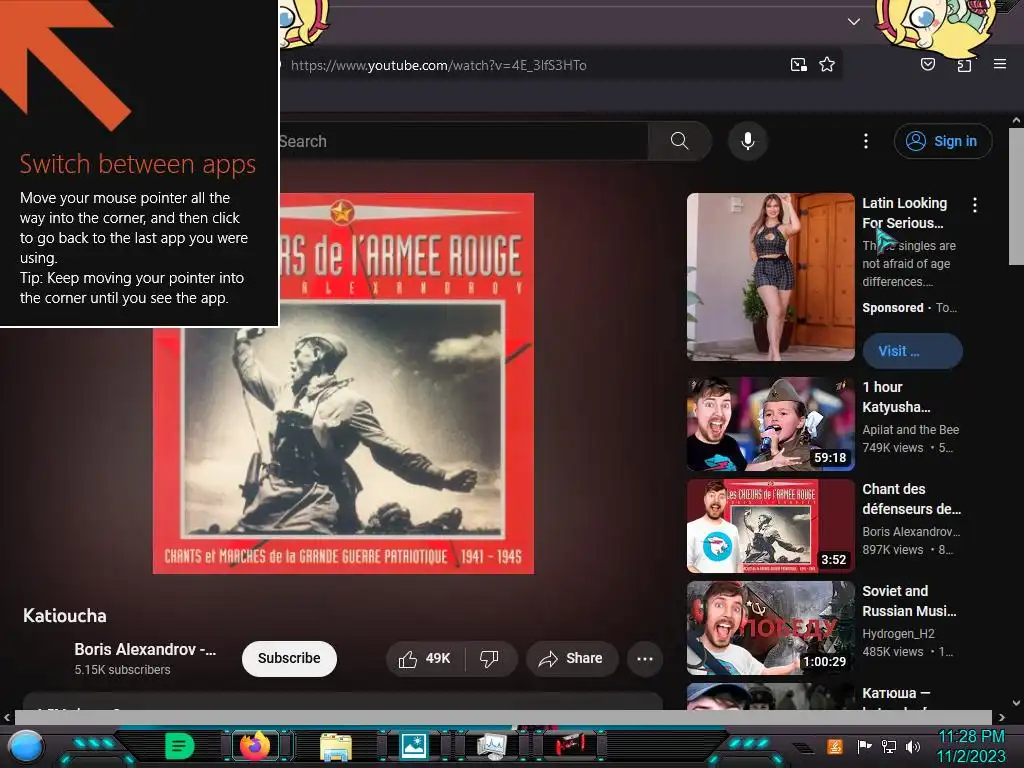Start voice search with the microphone icon

pyautogui.click(x=748, y=141)
